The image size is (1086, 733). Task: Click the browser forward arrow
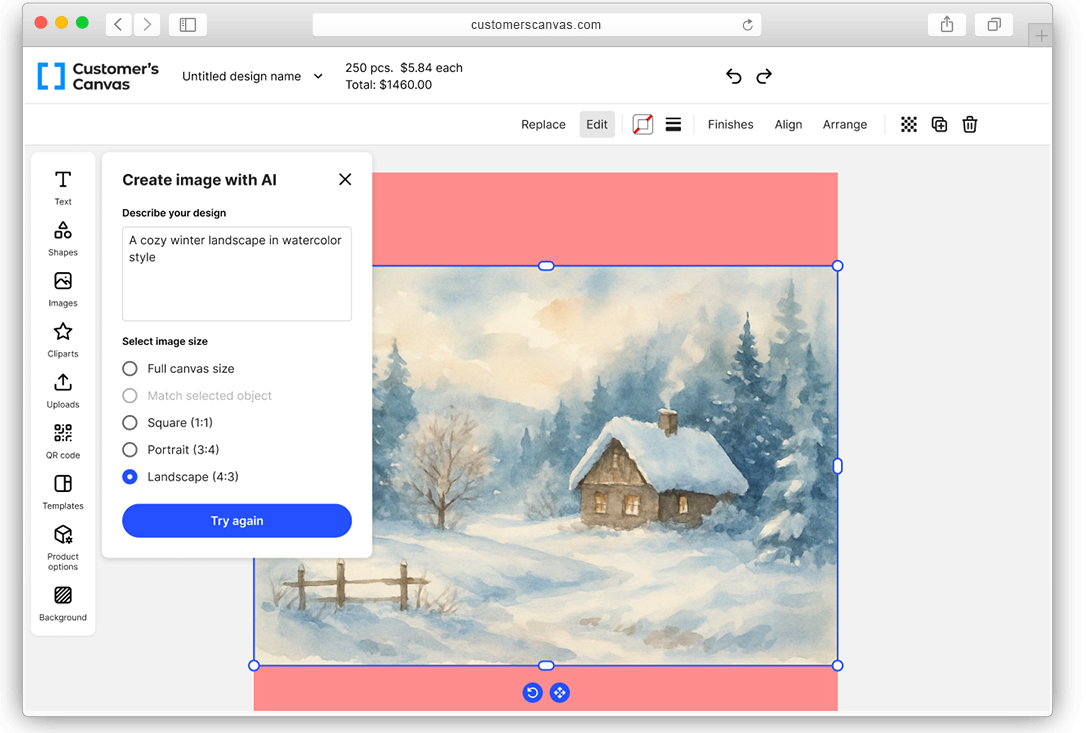[147, 25]
